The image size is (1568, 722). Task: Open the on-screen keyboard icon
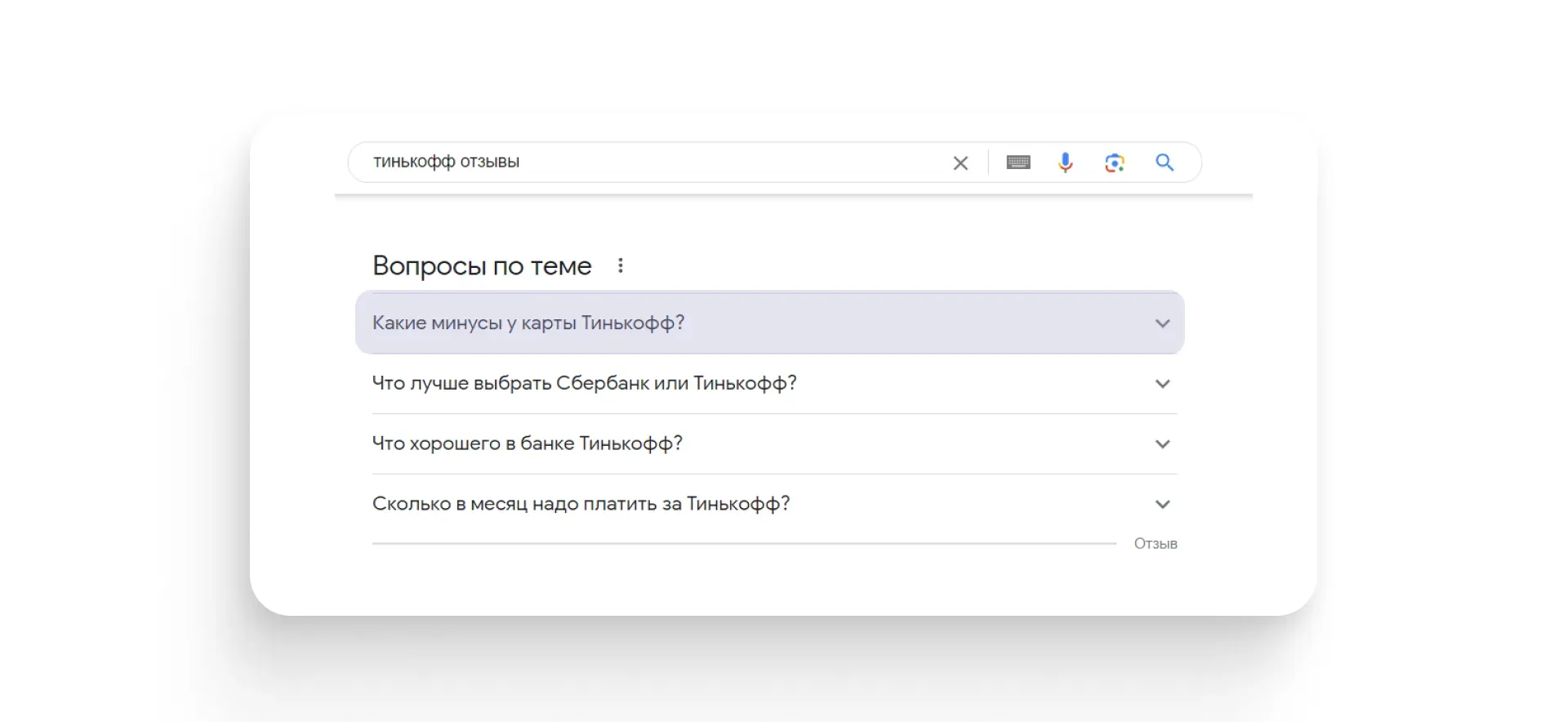pyautogui.click(x=1018, y=163)
